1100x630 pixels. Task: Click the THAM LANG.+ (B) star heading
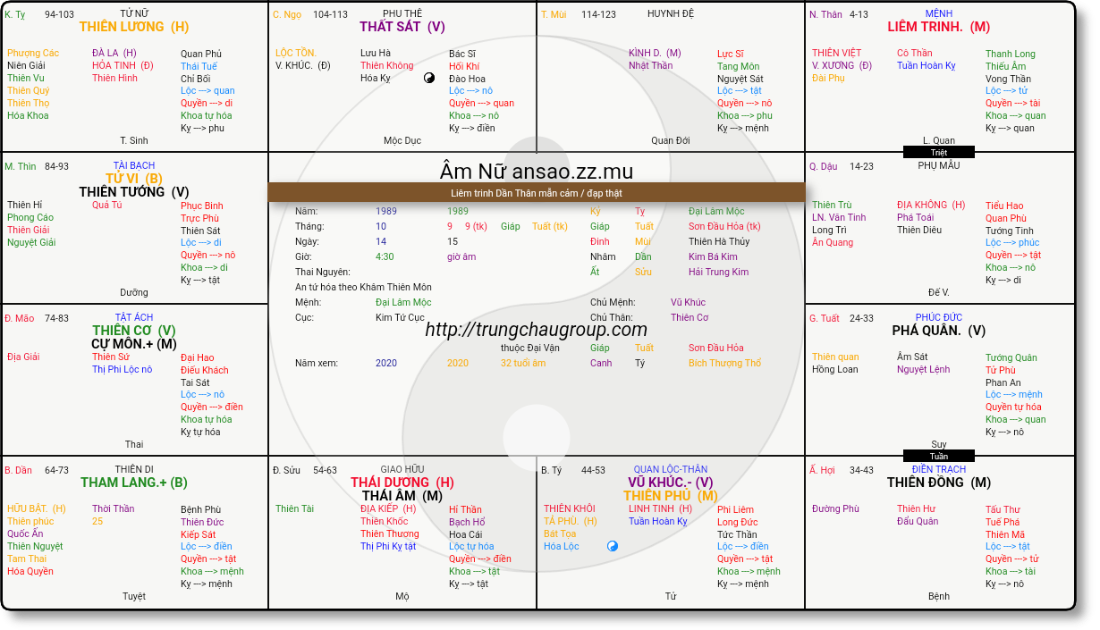134,483
